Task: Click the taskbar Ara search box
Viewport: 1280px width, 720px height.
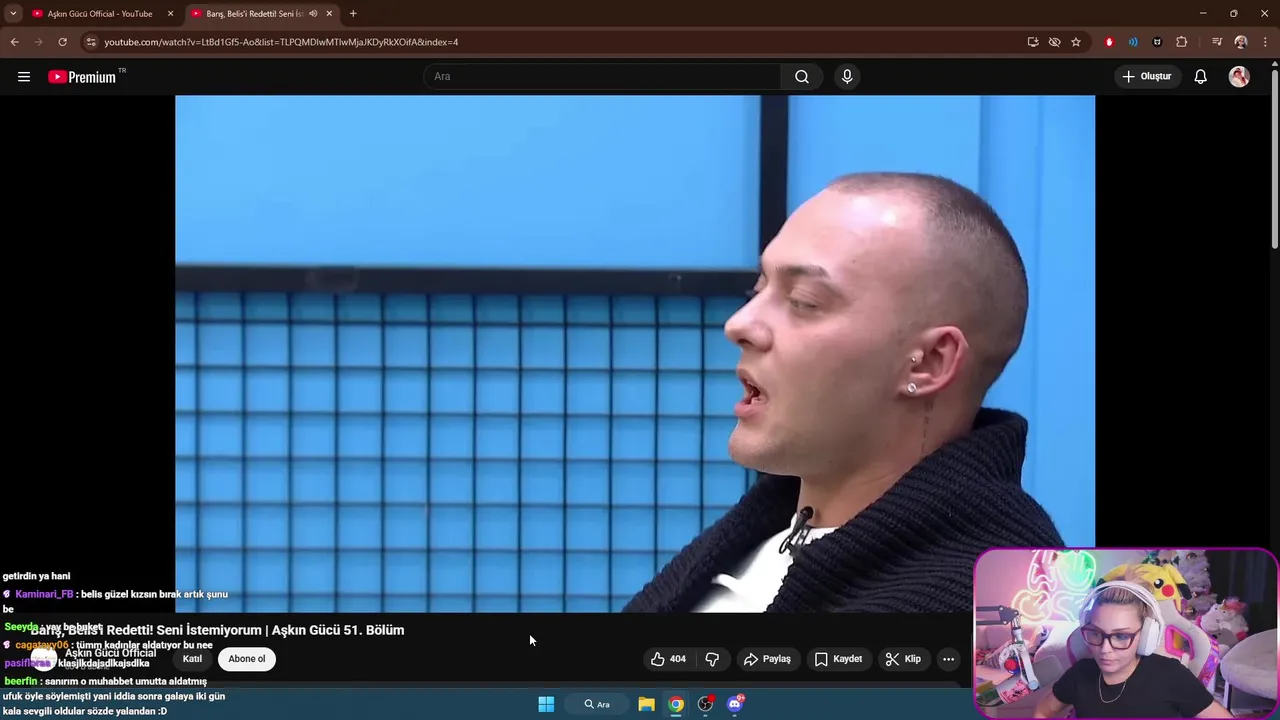Action: click(x=597, y=704)
